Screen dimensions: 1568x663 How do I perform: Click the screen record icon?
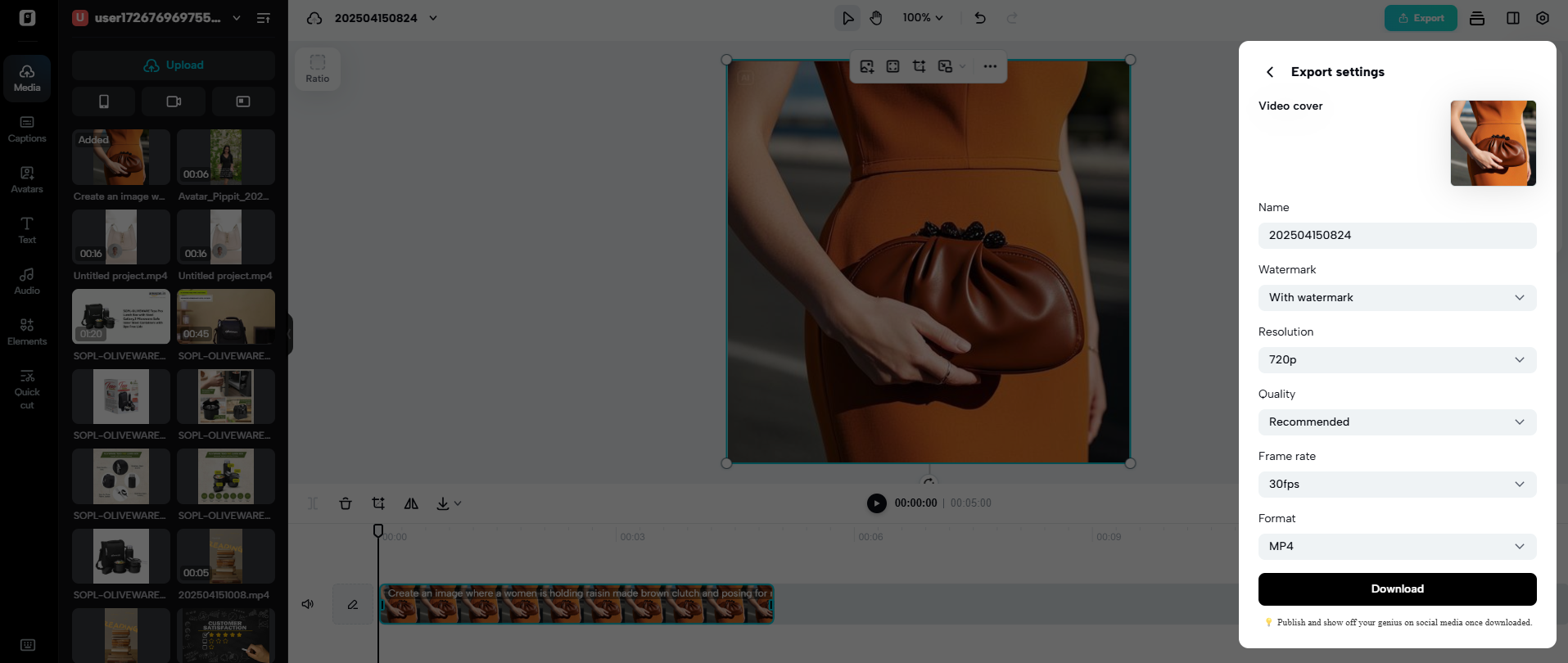[x=243, y=101]
